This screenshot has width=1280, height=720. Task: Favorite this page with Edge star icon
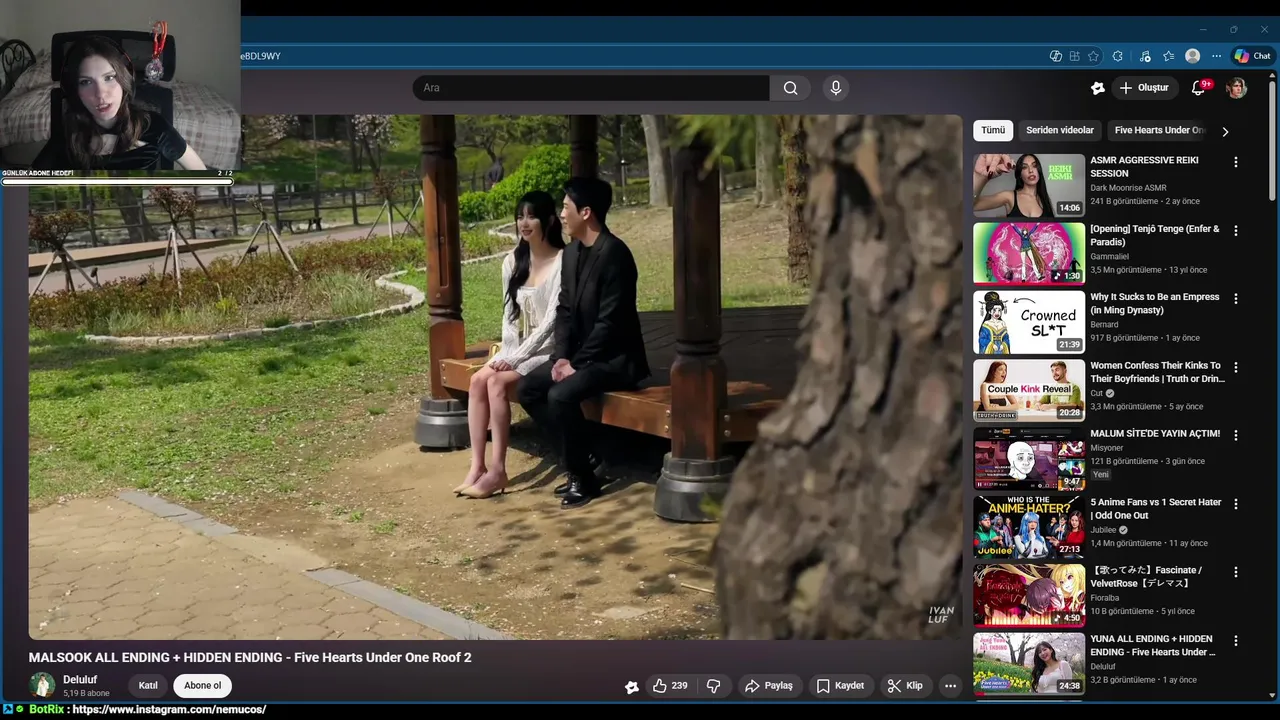coord(1093,56)
